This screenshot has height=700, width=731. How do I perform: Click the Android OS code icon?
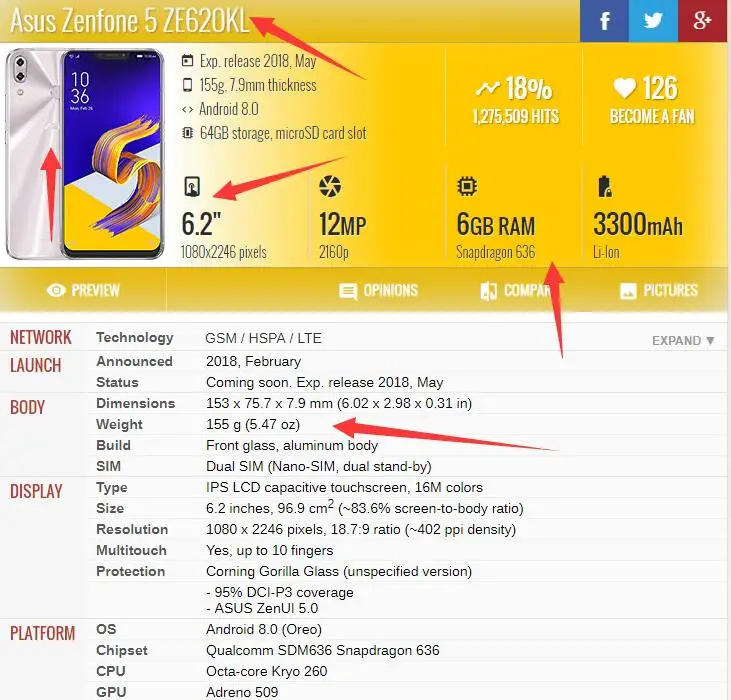tap(187, 110)
